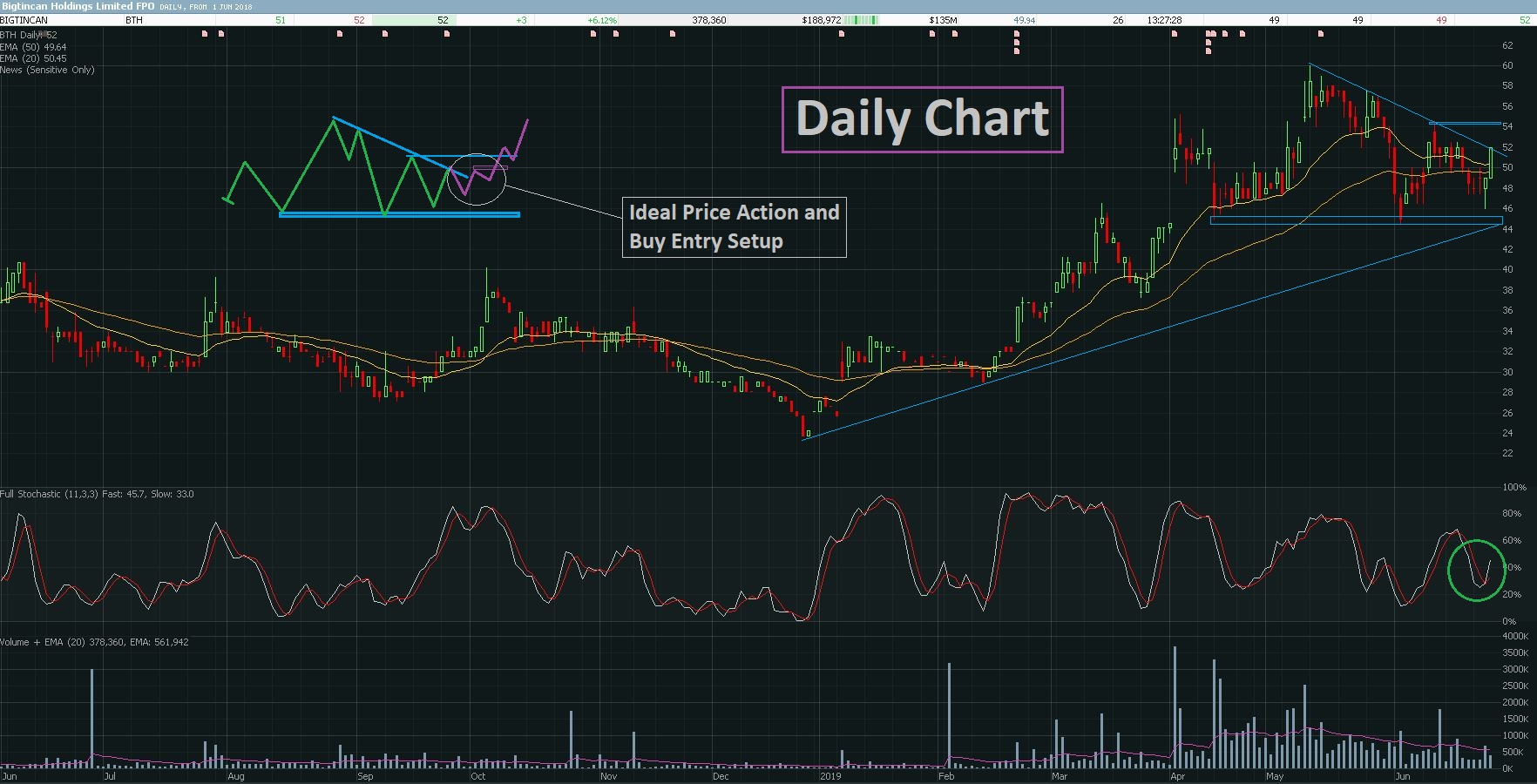Image resolution: width=1537 pixels, height=784 pixels.
Task: Click the 60 label on the price axis
Action: [1507, 65]
